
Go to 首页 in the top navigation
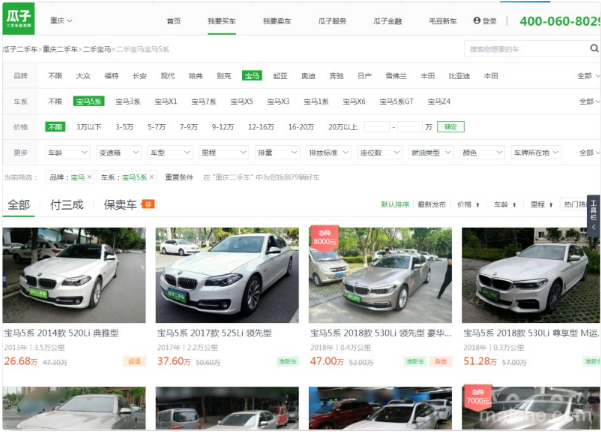(x=174, y=21)
